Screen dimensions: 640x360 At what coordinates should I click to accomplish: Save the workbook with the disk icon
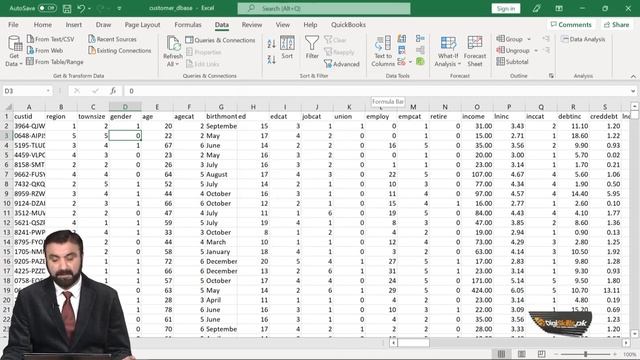(x=67, y=8)
